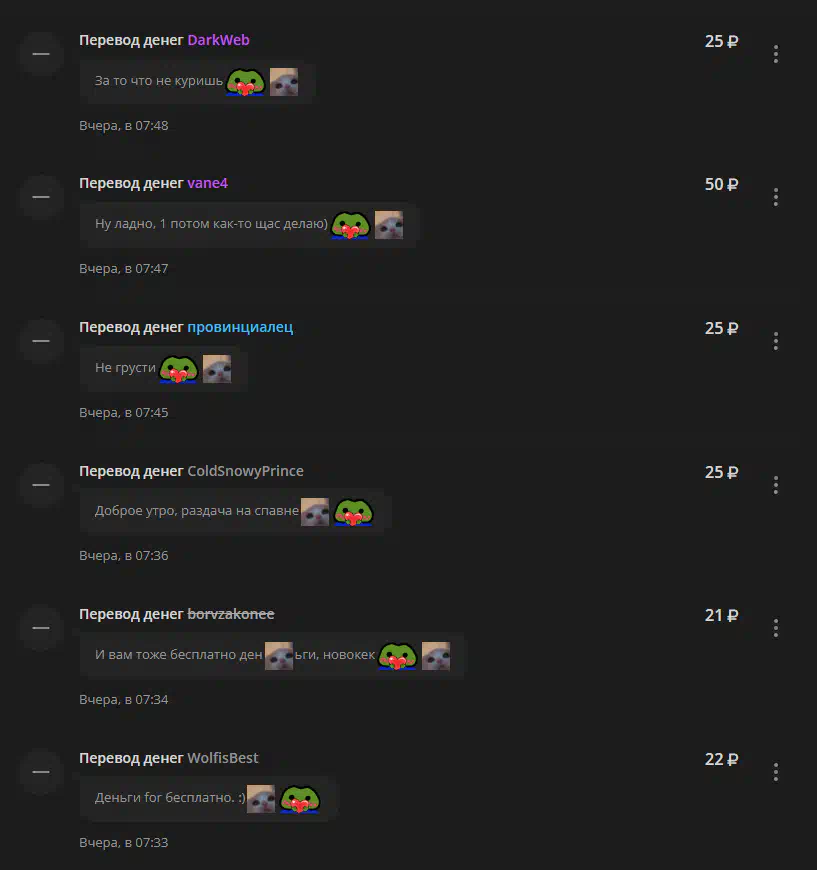817x870 pixels.
Task: Click the minus icon beside DarkWeb transfer
Action: tap(41, 54)
